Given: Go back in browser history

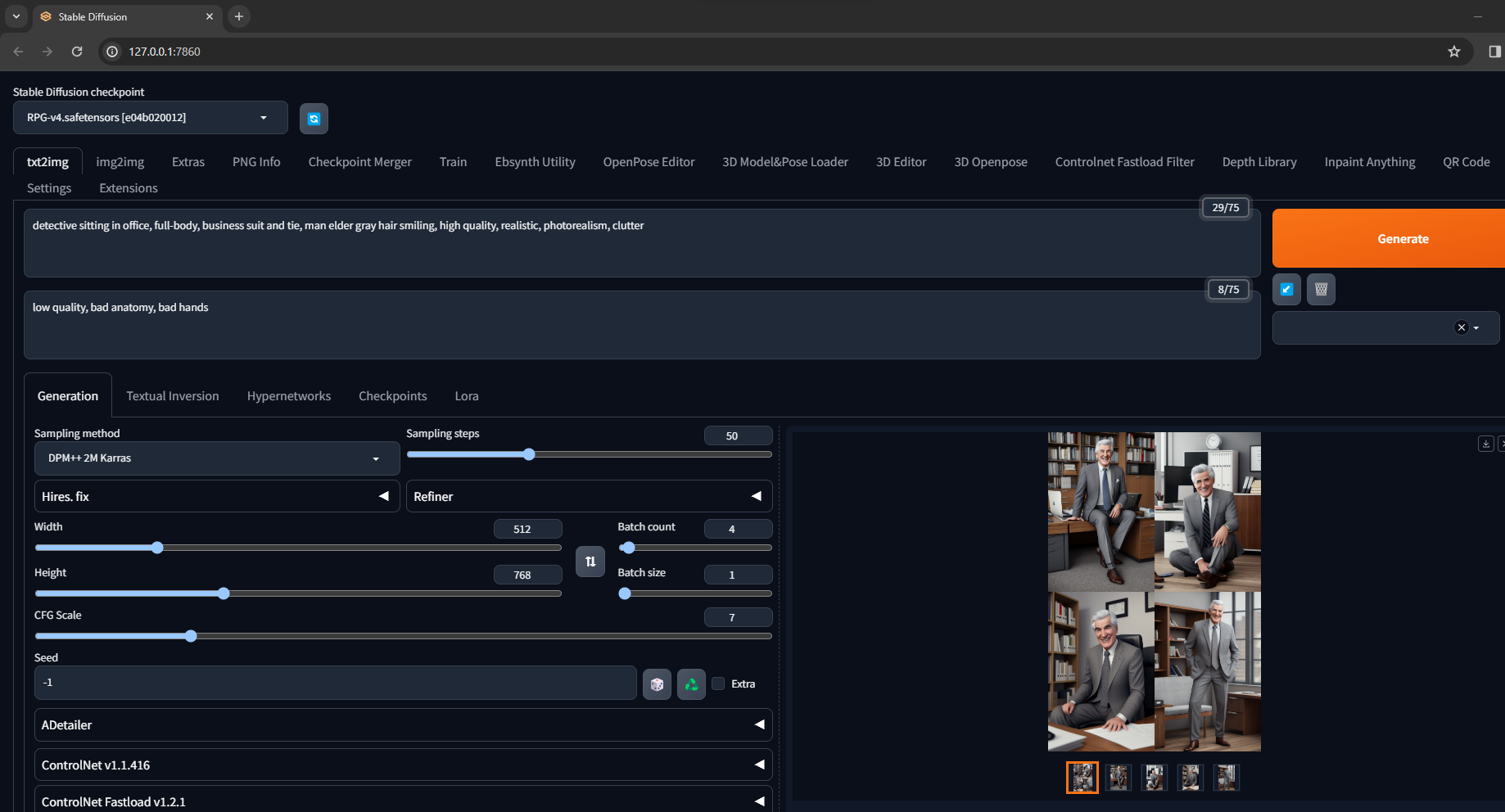Looking at the screenshot, I should (x=18, y=52).
